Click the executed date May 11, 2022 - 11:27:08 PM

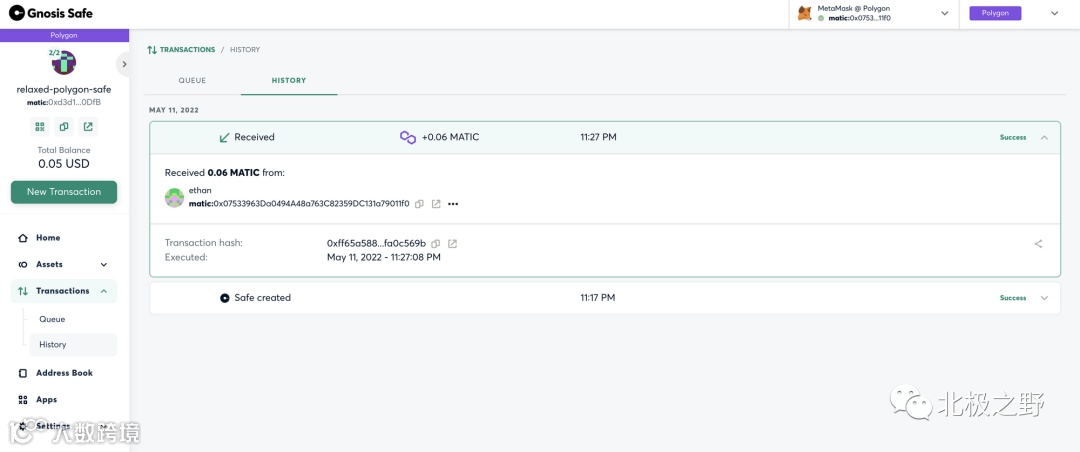(384, 258)
